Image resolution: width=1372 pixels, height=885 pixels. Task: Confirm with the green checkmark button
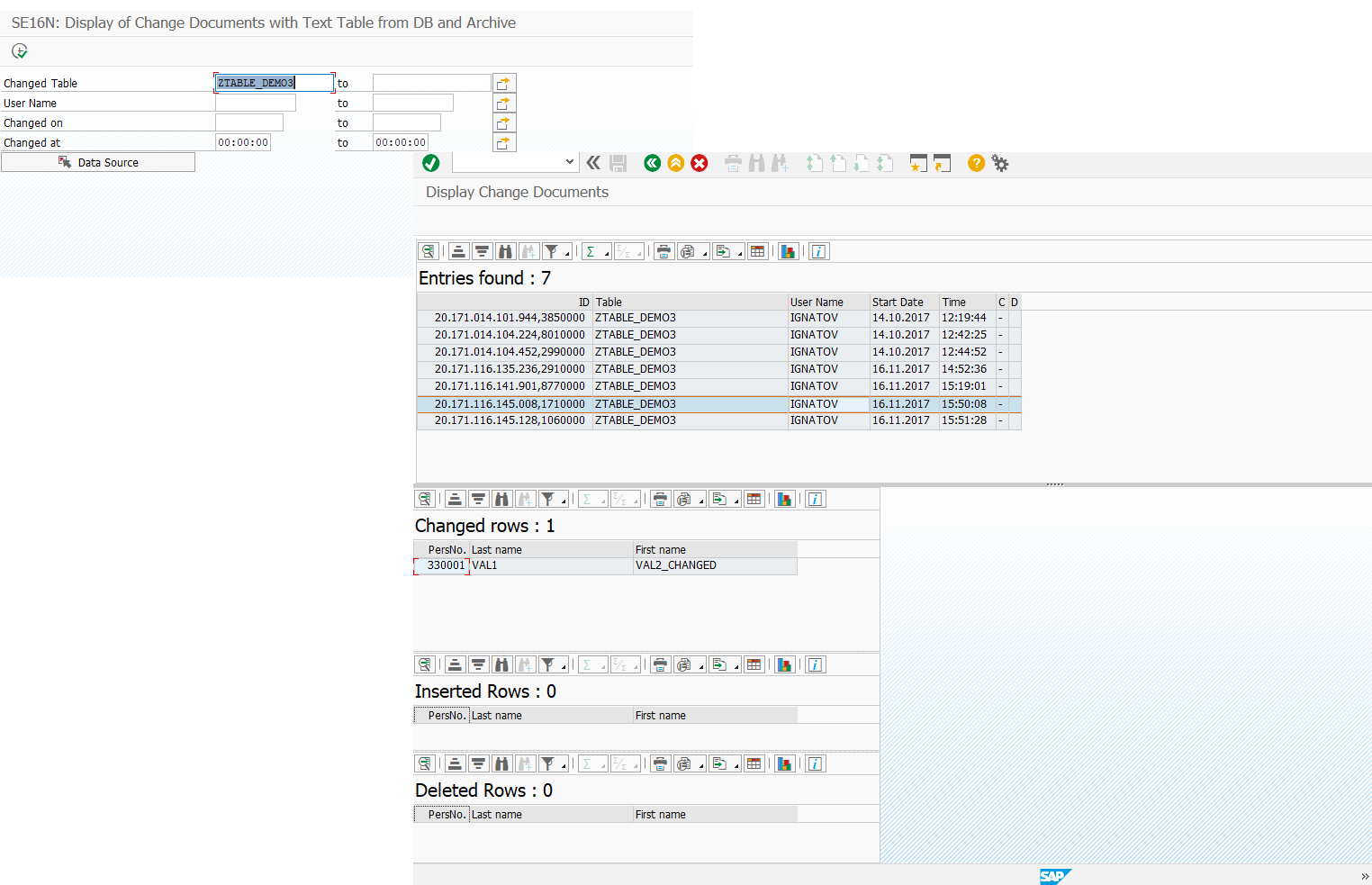(x=430, y=163)
